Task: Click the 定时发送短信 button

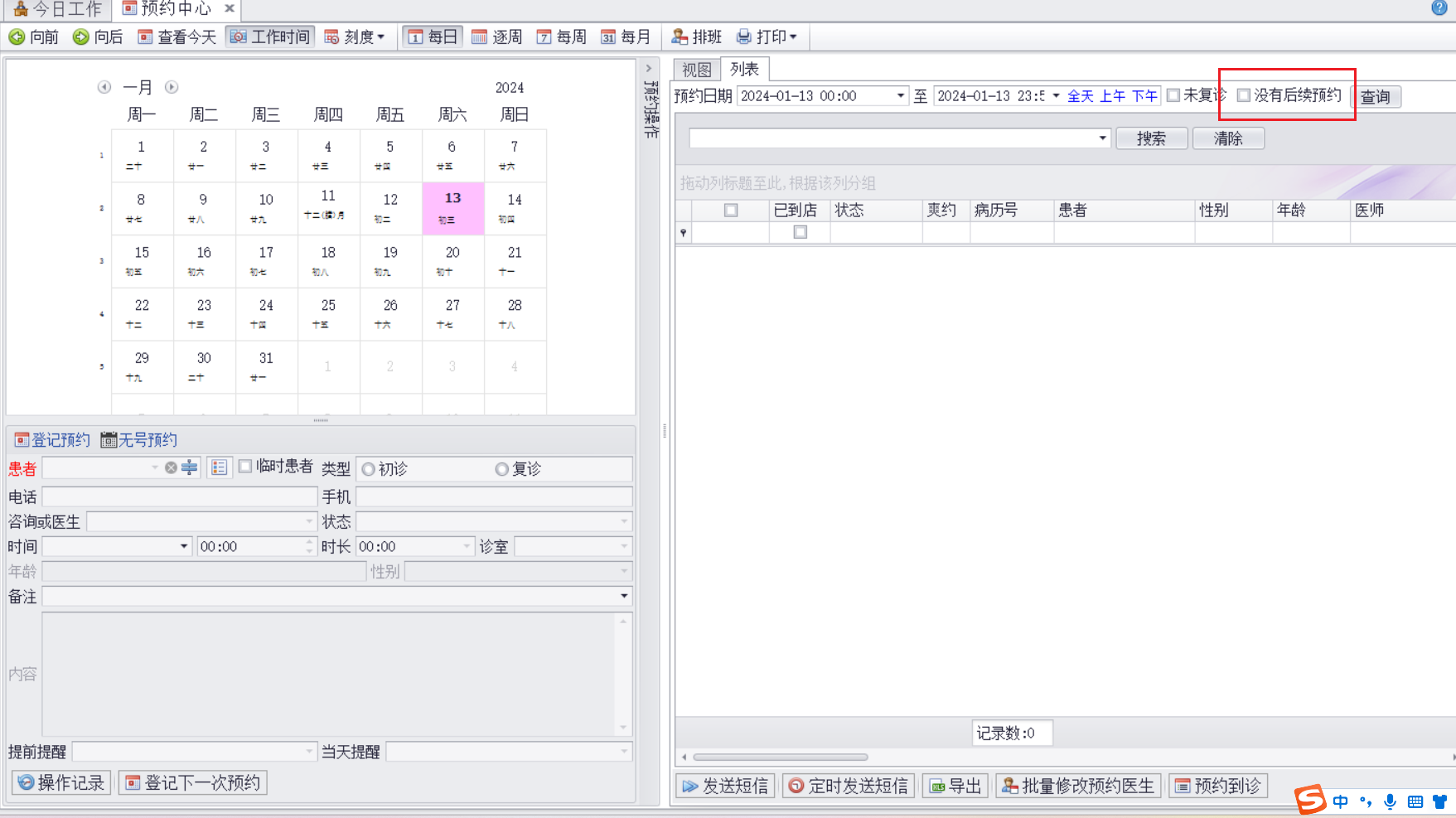Action: pyautogui.click(x=849, y=786)
